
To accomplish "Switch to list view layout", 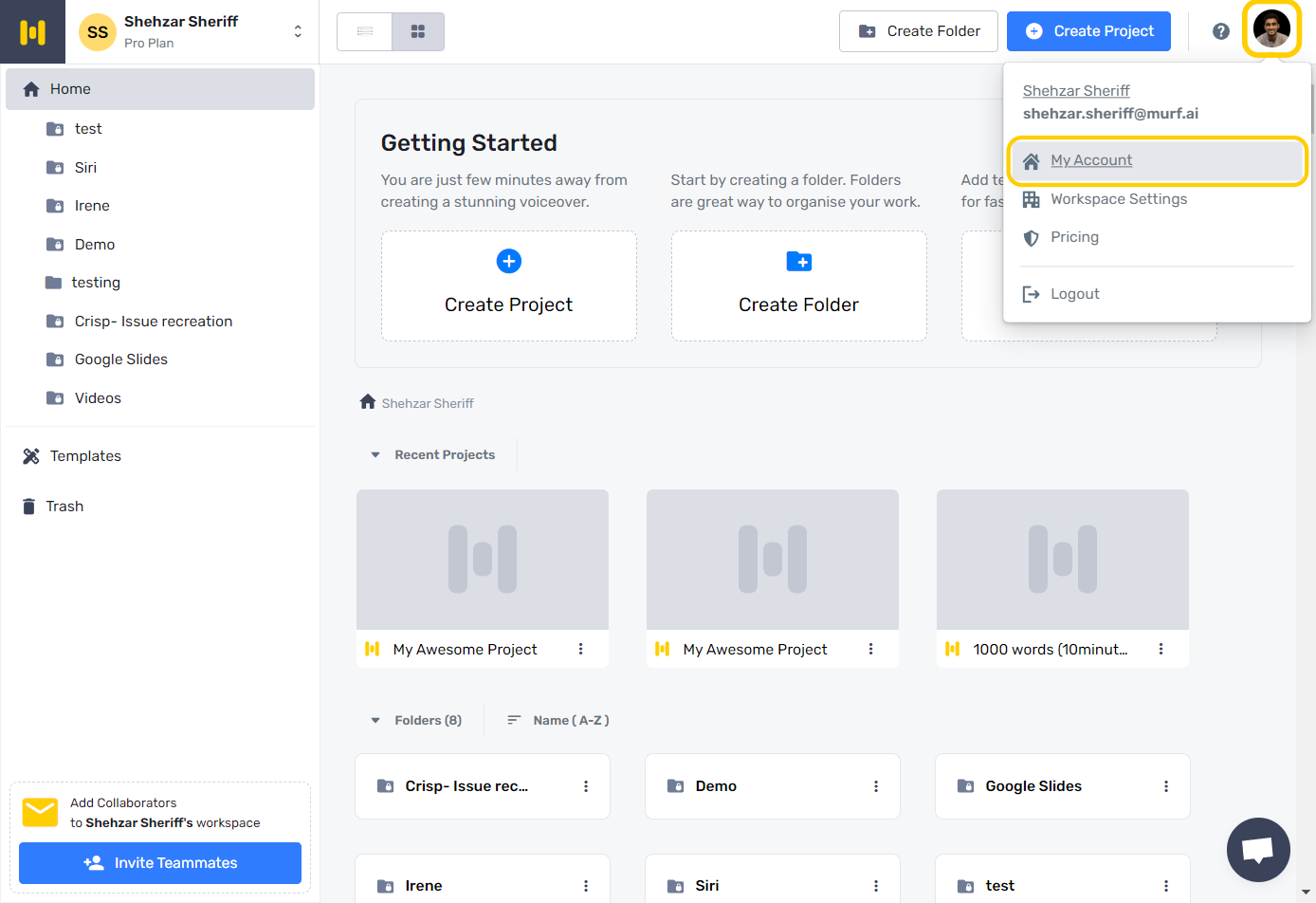I will tap(365, 31).
